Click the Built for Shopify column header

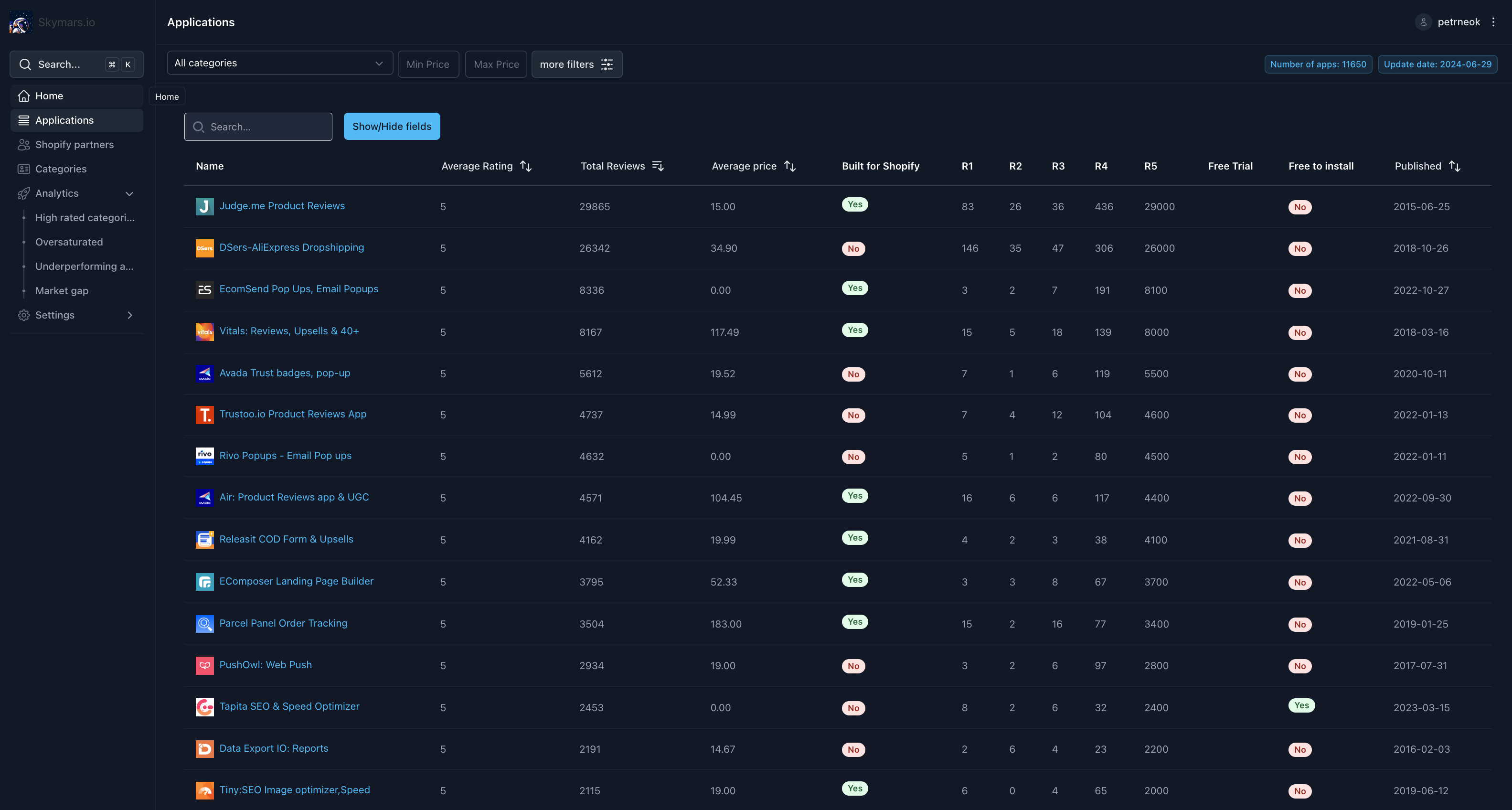point(881,166)
